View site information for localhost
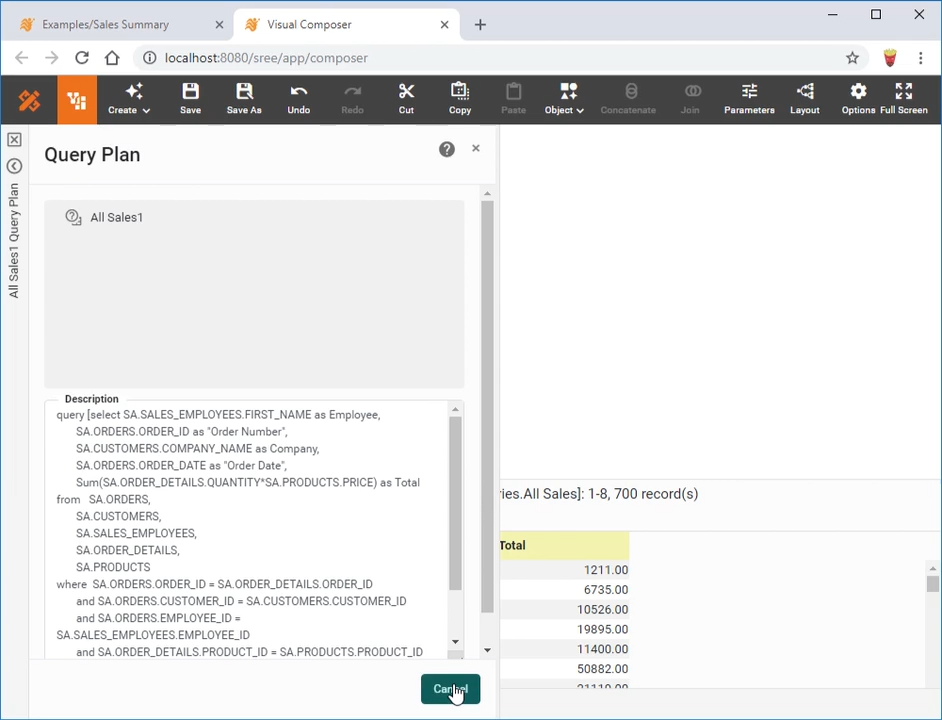Image resolution: width=942 pixels, height=720 pixels. tap(150, 58)
